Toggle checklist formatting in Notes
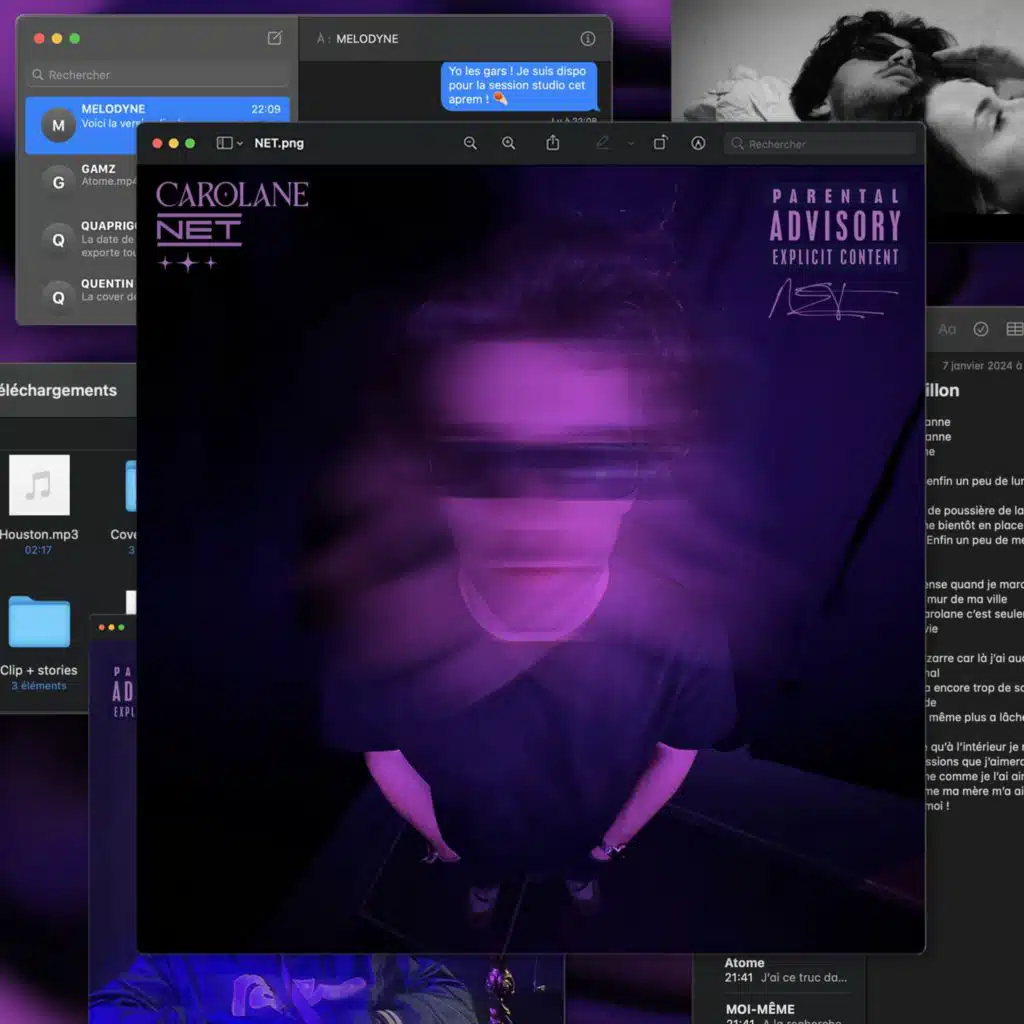The image size is (1024, 1024). click(x=981, y=329)
